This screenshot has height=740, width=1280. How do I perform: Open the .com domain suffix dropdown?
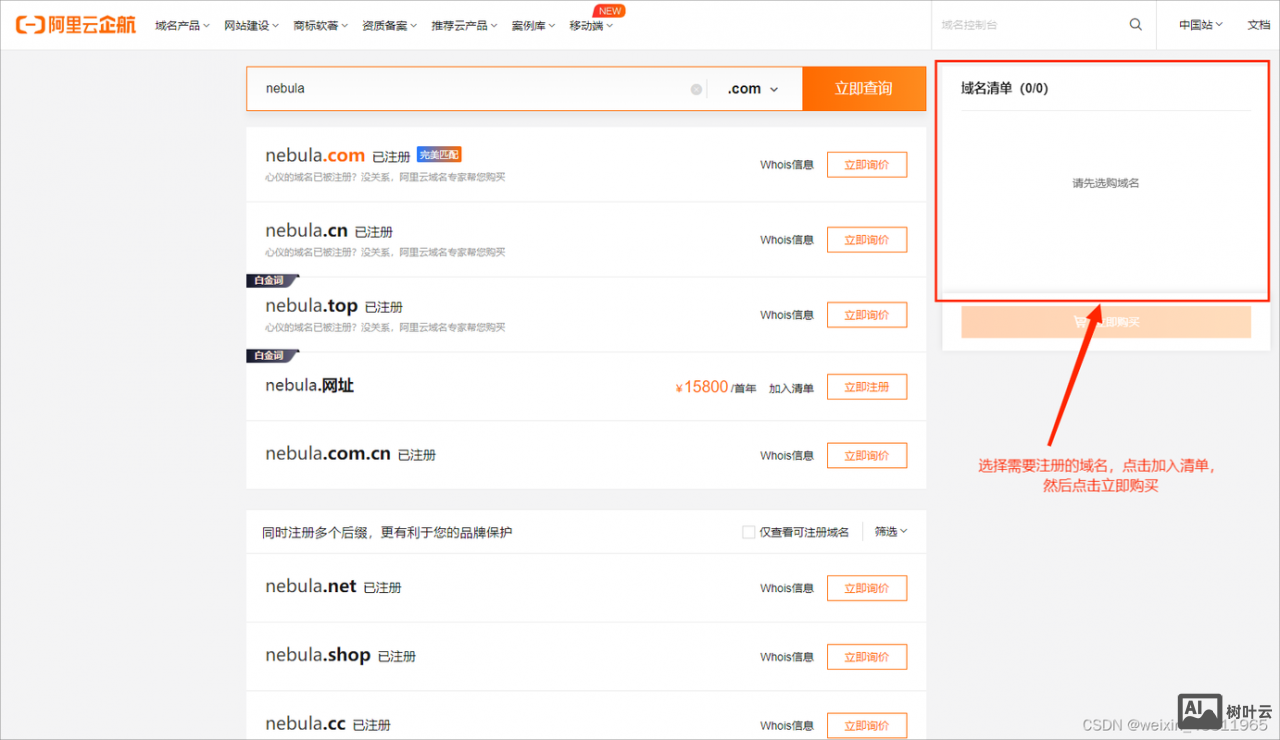tap(753, 89)
